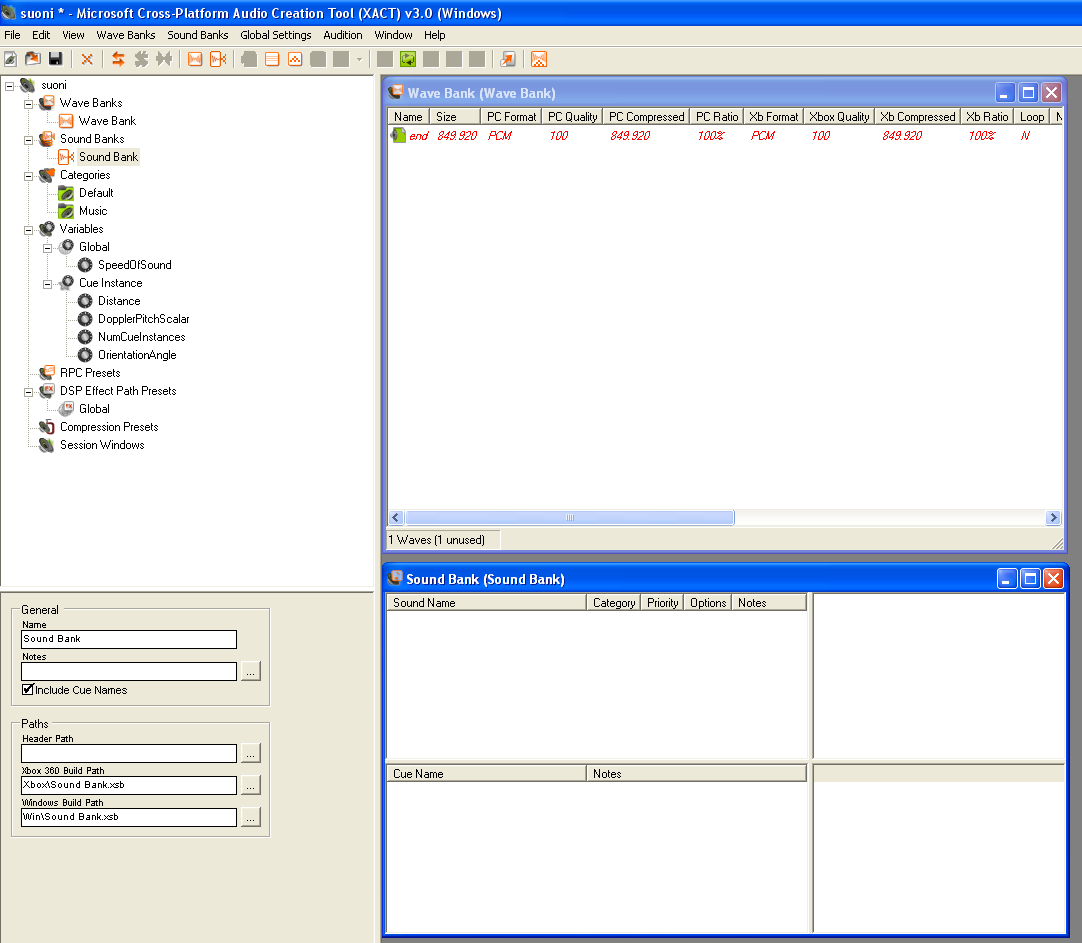Click the orange X delete toolbar icon
Viewport: 1082px width, 943px height.
point(87,59)
